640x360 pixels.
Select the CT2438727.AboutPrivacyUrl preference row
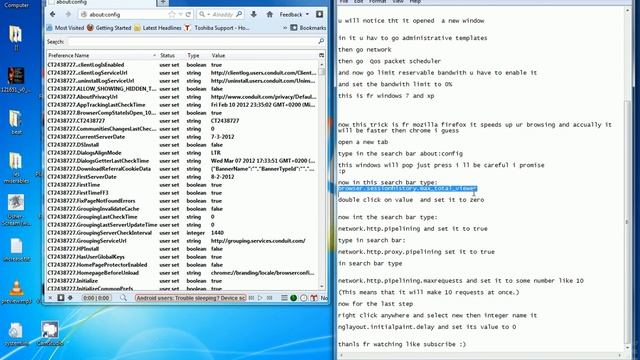[x=182, y=97]
